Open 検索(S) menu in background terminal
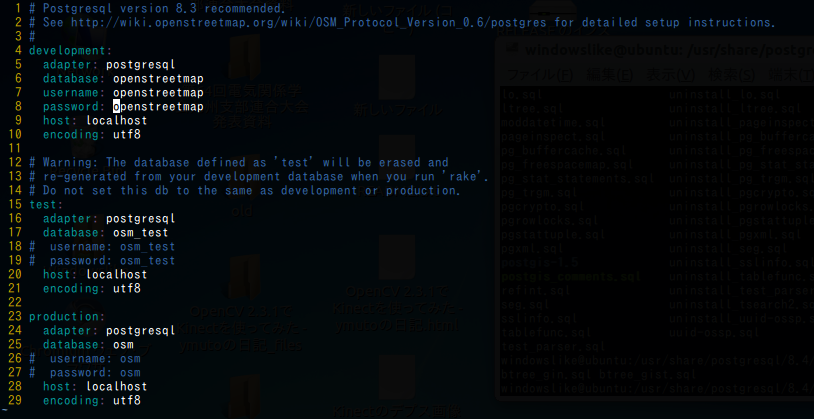Screen dimensions: 814x419 coord(732,74)
